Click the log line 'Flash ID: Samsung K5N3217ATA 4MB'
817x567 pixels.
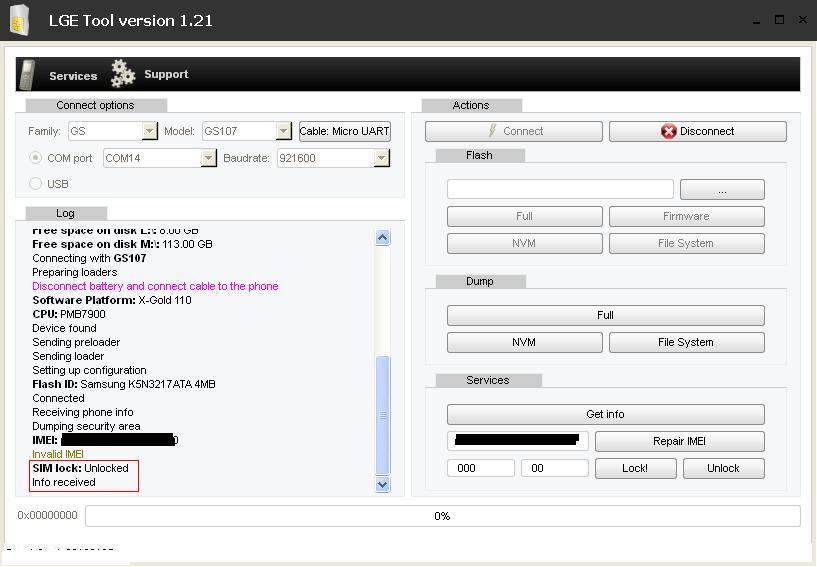coord(123,384)
